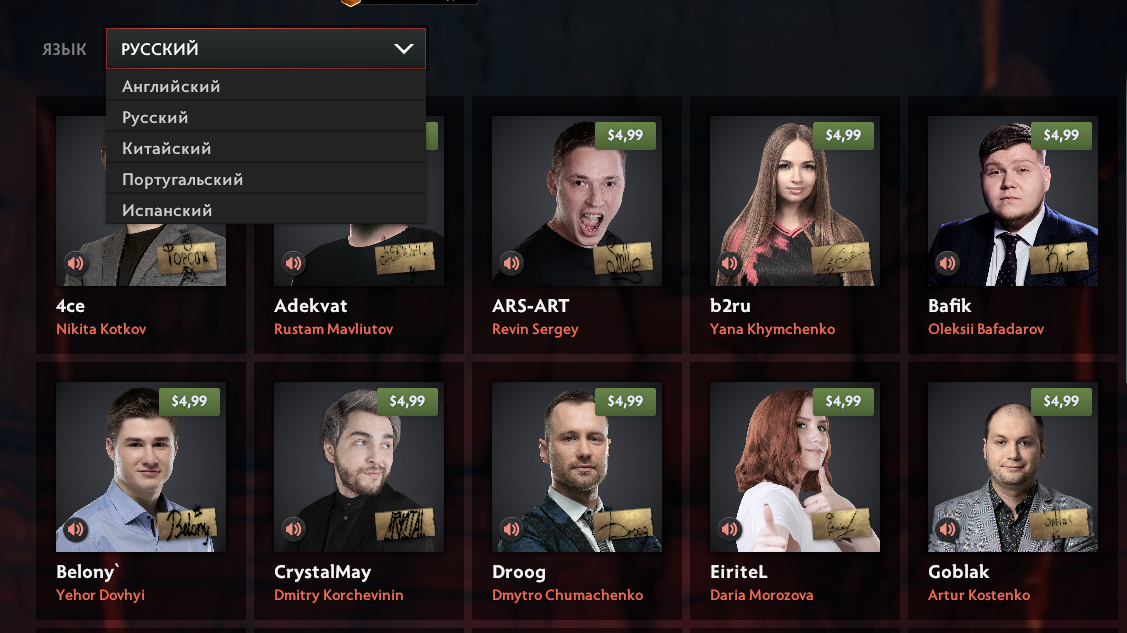Screen dimensions: 1127x633
Task: Select Португальский language option
Action: click(x=266, y=179)
